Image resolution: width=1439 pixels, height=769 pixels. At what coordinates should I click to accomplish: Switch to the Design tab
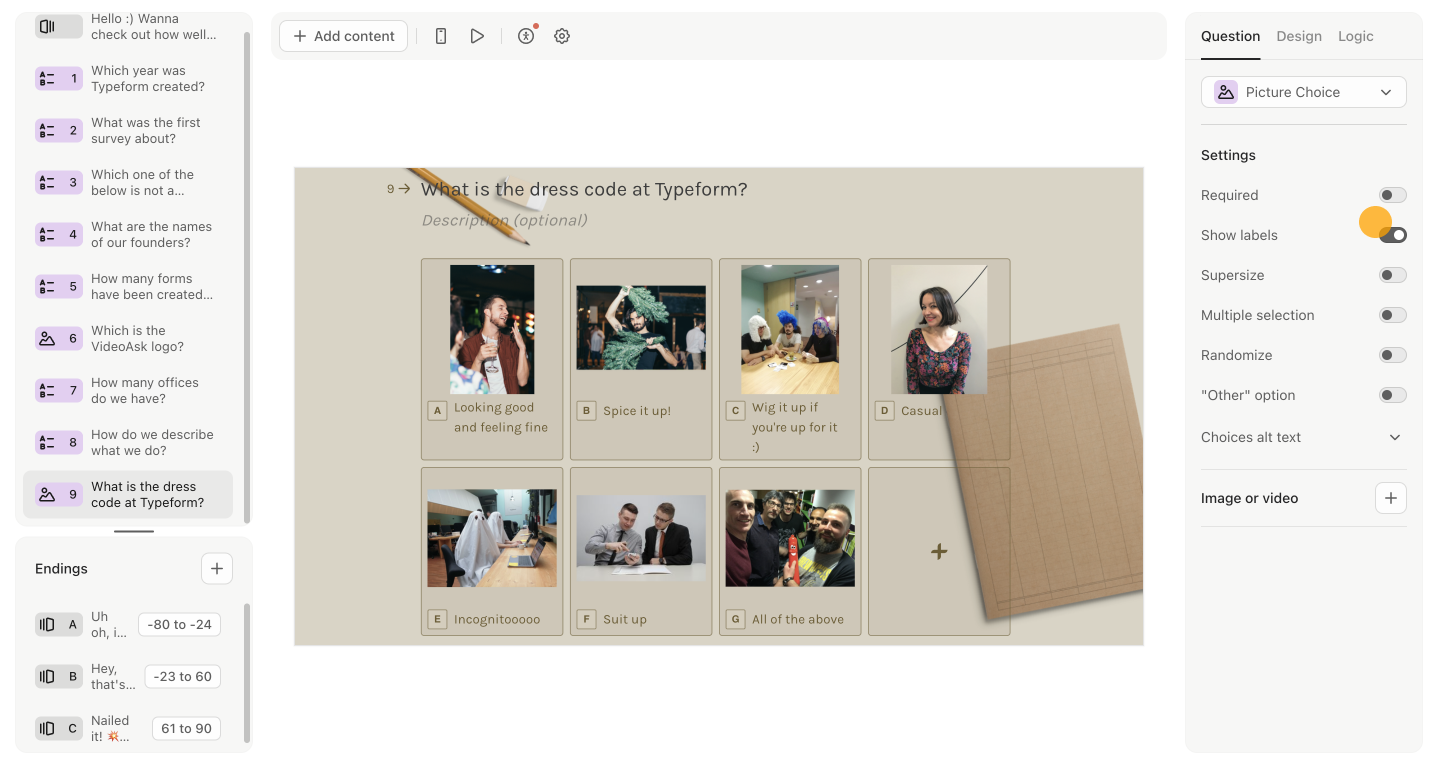(x=1299, y=36)
